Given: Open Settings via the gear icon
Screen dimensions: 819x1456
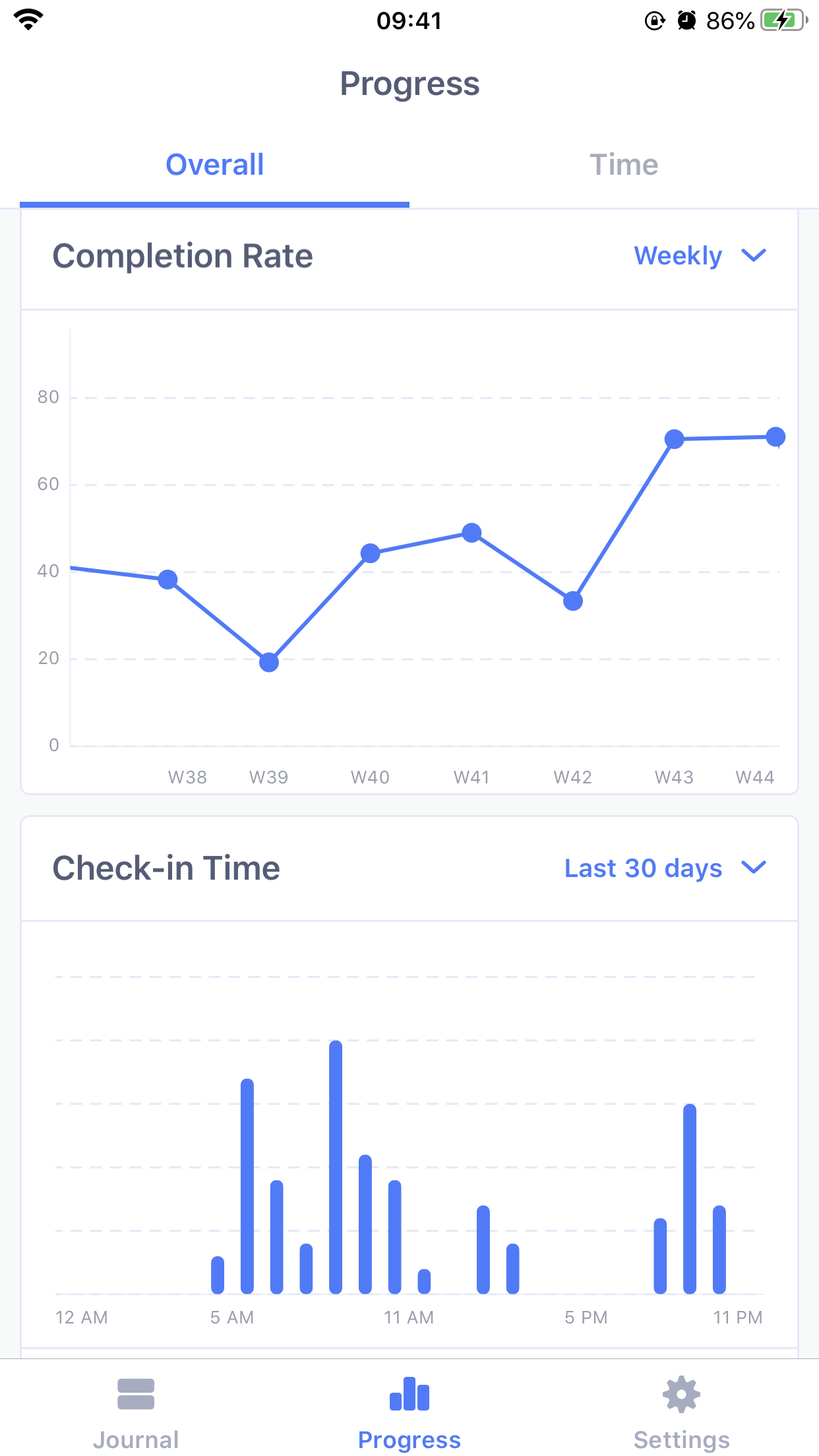Looking at the screenshot, I should tap(681, 1395).
